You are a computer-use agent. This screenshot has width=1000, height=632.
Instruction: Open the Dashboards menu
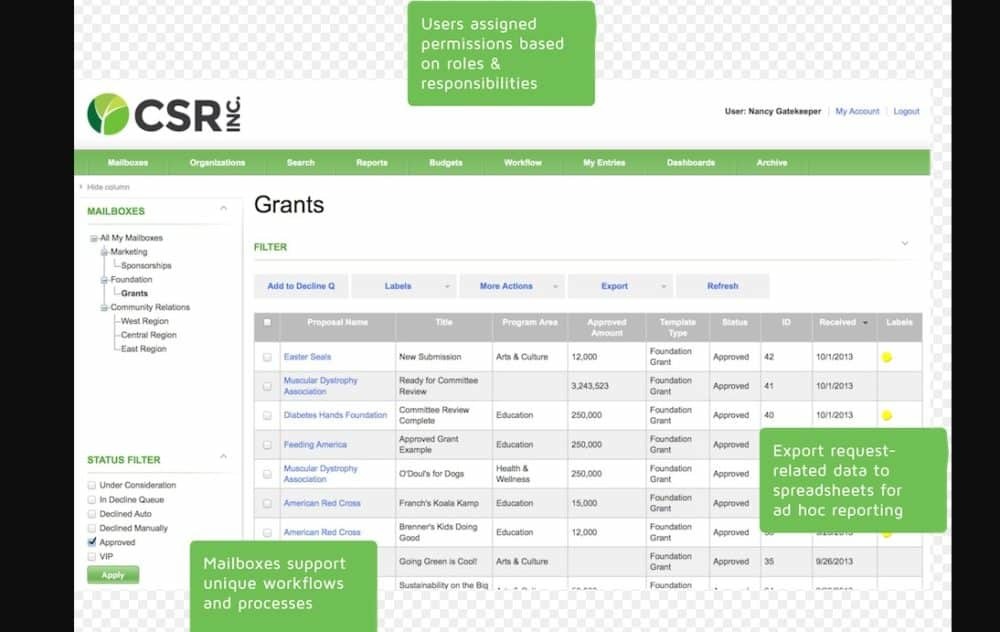(x=691, y=163)
